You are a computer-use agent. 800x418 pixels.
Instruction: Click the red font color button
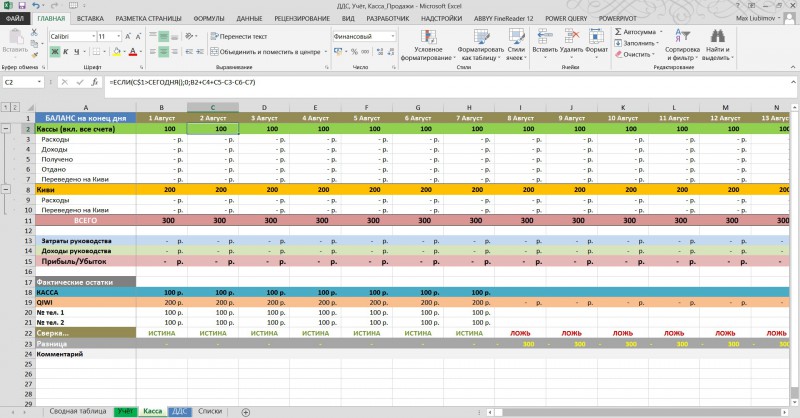(x=133, y=52)
